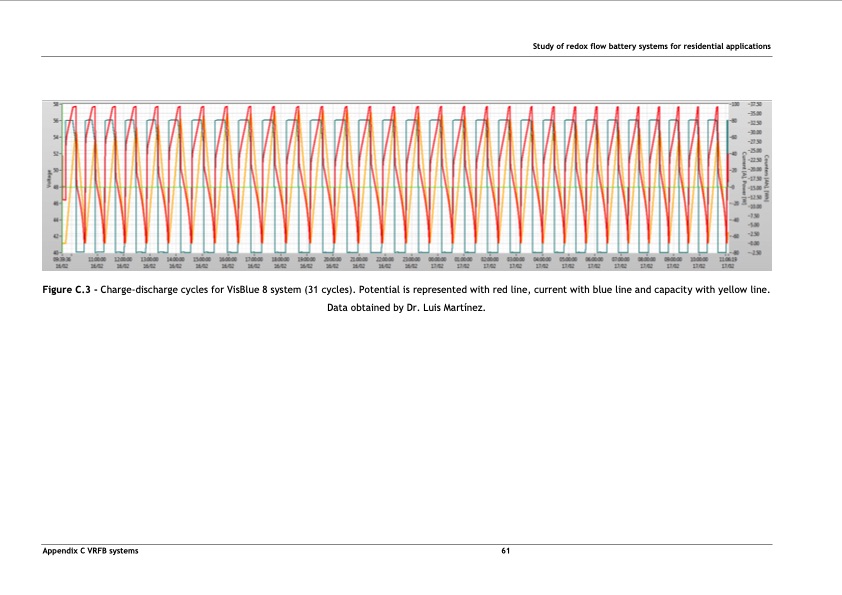Click the '15:00:00' time label on the chart axis
This screenshot has width=842, height=595.
201,259
